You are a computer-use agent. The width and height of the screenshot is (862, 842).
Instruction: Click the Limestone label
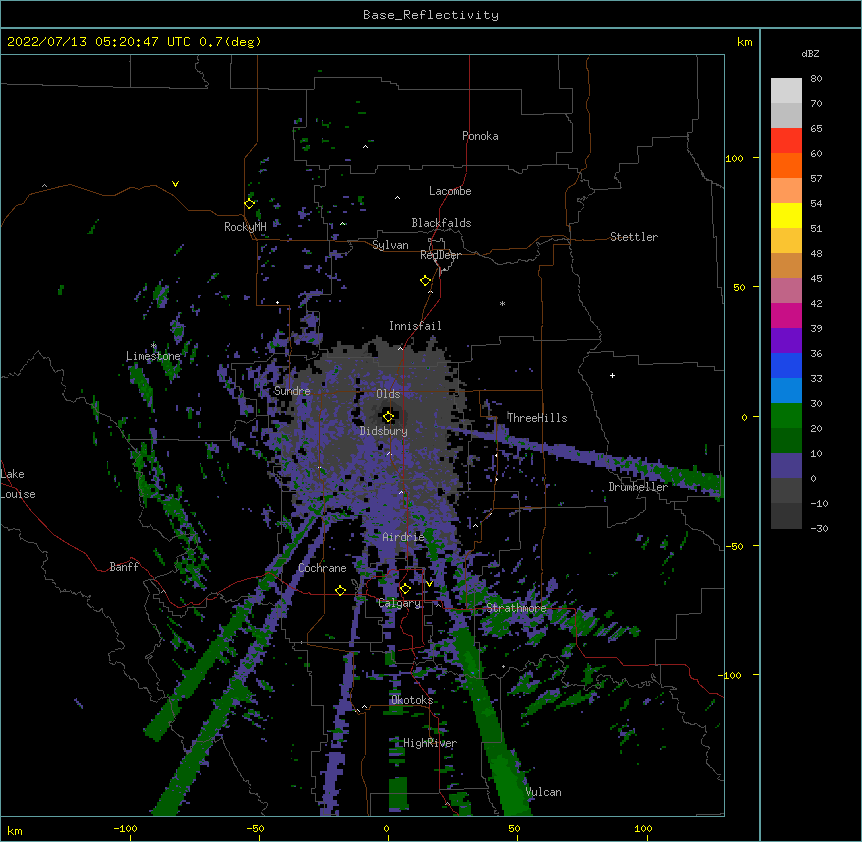tap(153, 356)
